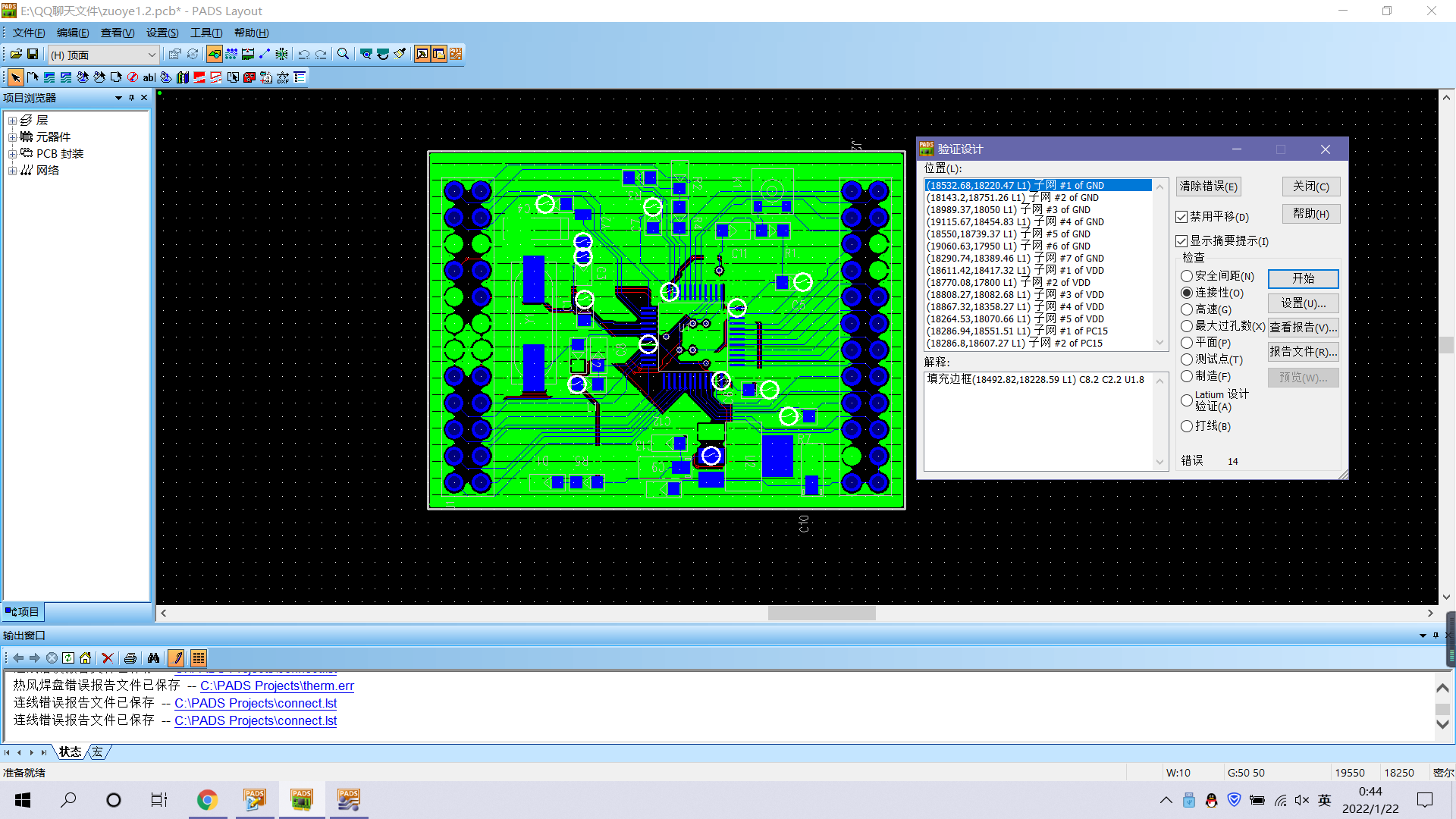Click the 开始 button in verify dialog

point(1303,278)
